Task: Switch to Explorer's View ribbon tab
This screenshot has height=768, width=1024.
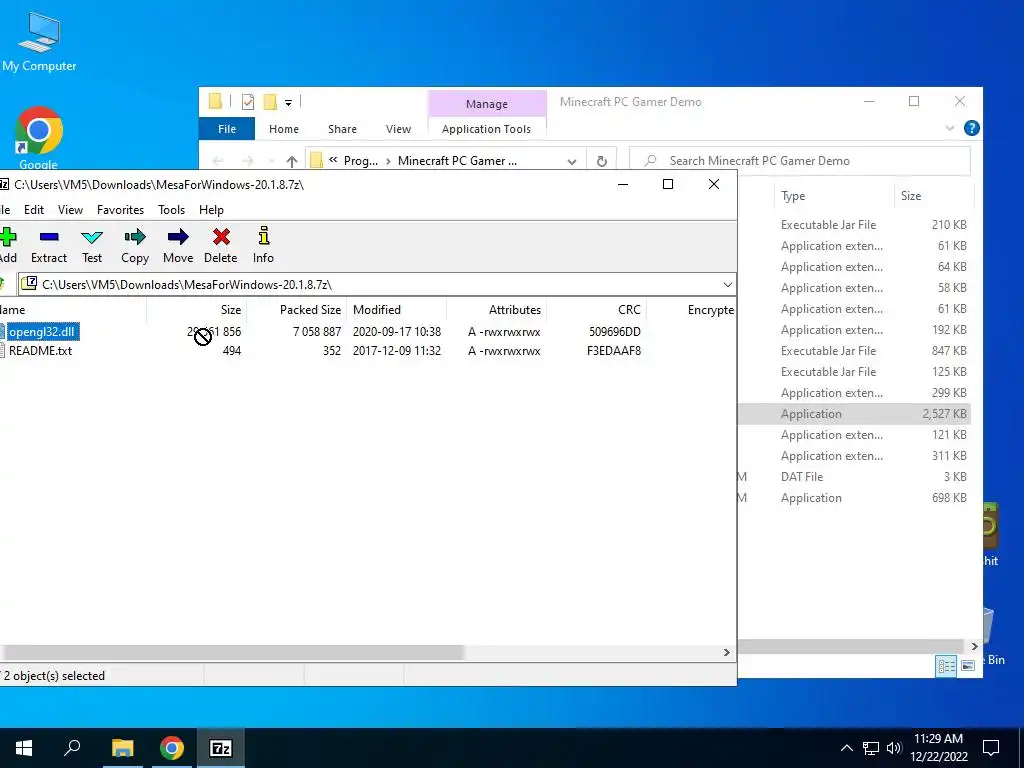Action: pyautogui.click(x=398, y=129)
